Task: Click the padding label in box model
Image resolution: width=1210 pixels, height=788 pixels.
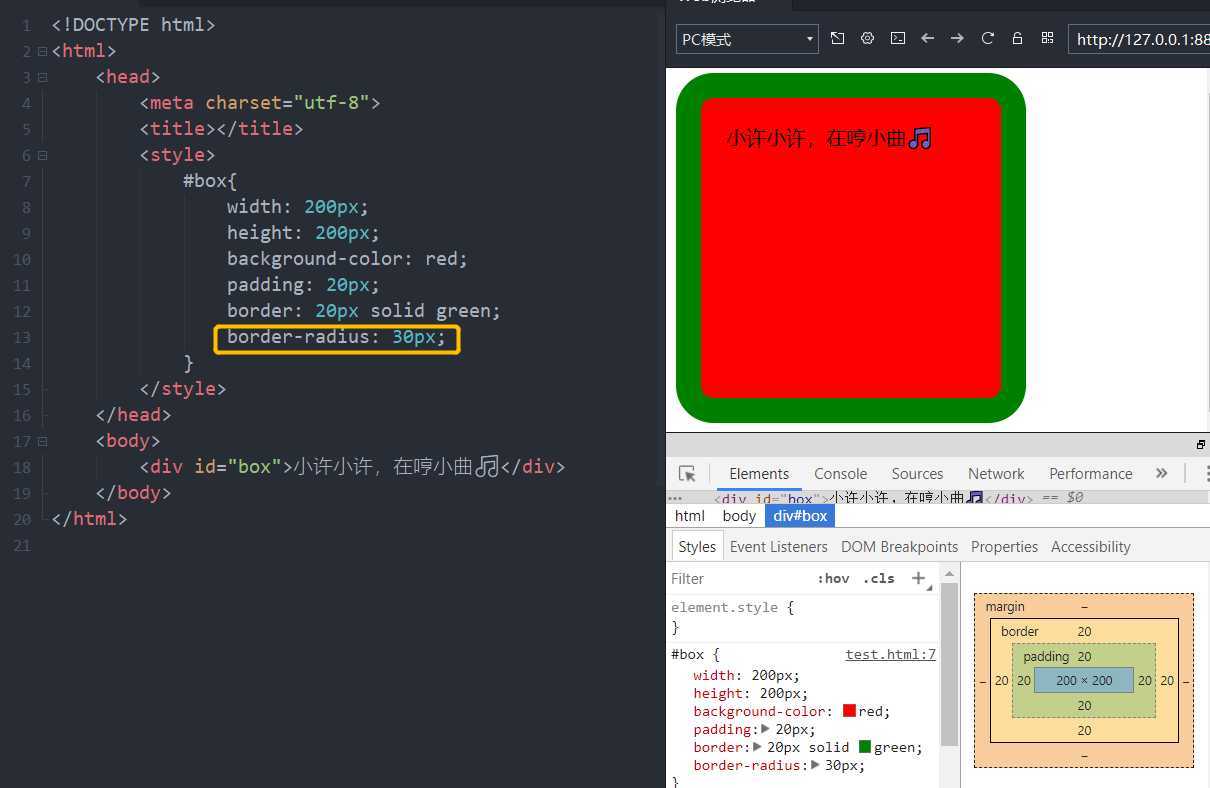Action: click(1046, 656)
